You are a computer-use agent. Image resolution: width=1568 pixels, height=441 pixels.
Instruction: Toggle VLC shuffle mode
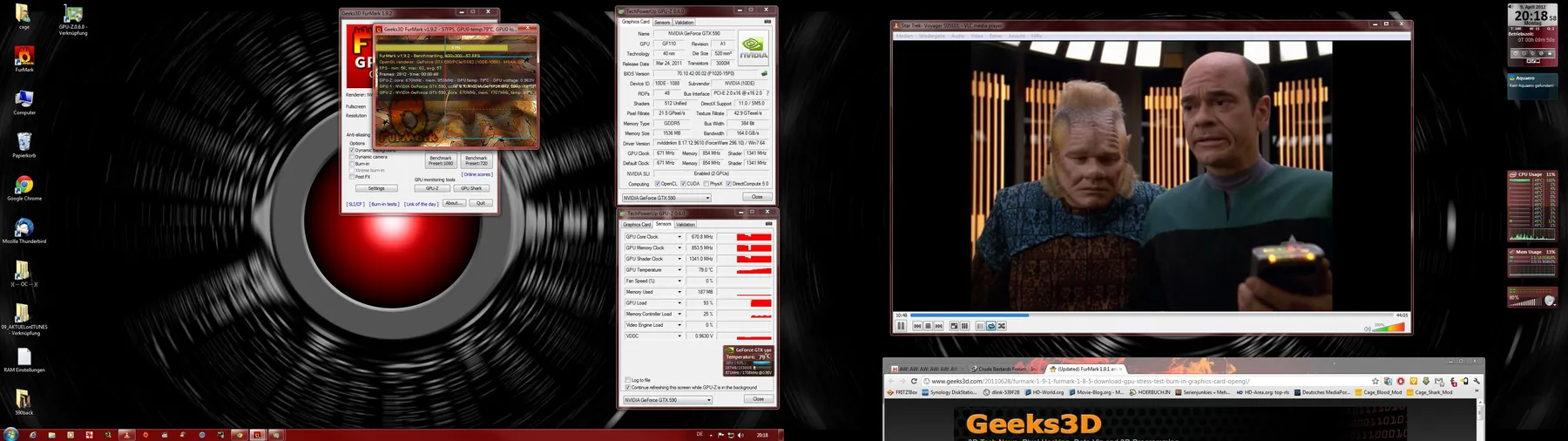pyautogui.click(x=1001, y=326)
